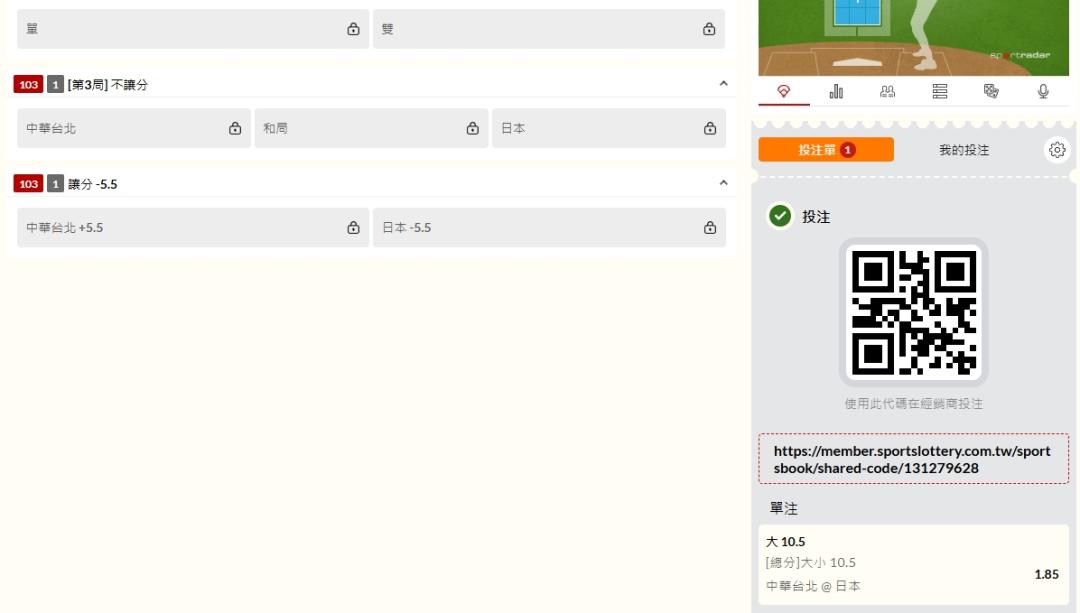Click the bet slip QR code
Viewport: 1080px width, 613px height.
coord(914,312)
